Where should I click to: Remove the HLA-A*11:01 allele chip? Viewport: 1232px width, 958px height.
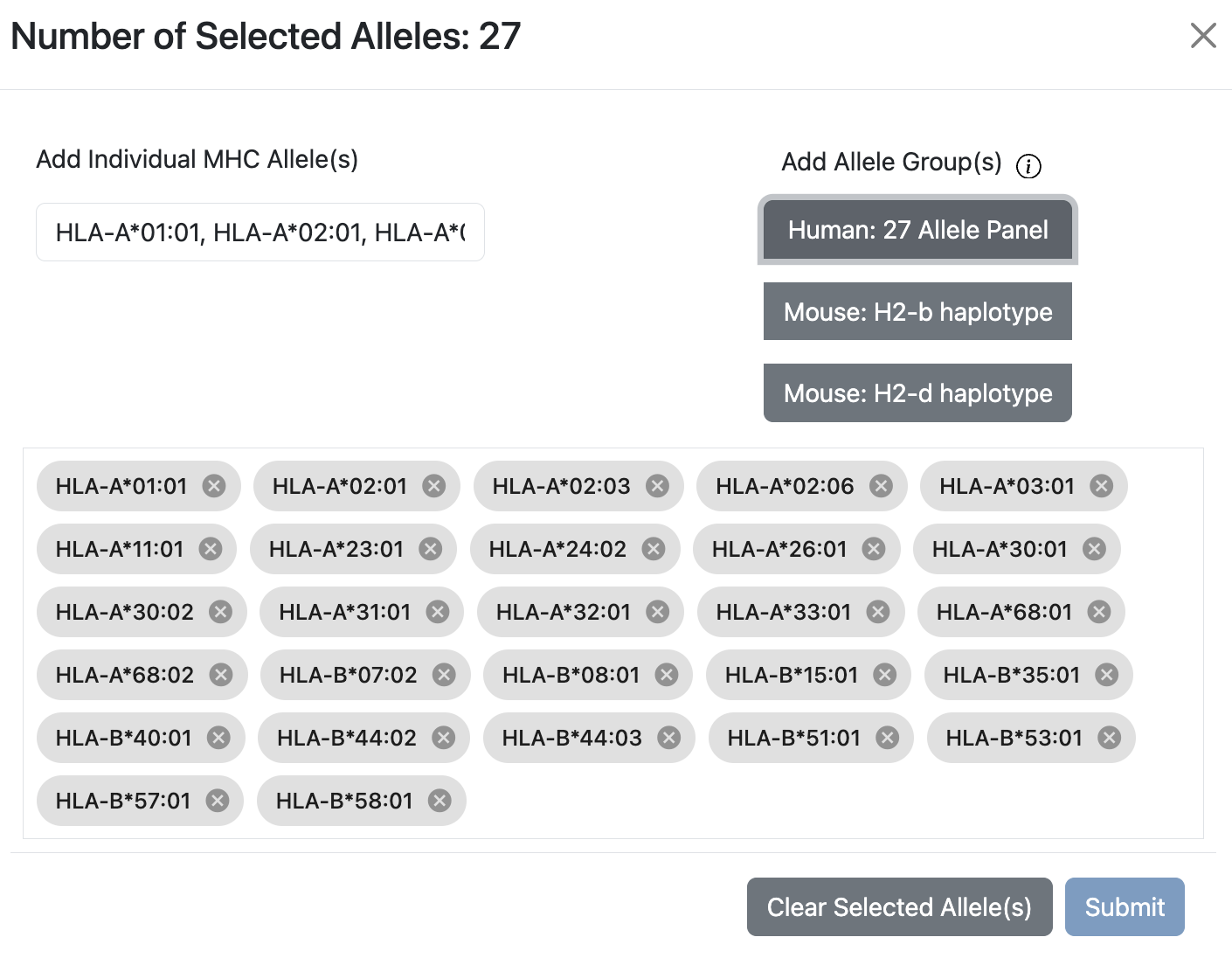click(x=210, y=549)
